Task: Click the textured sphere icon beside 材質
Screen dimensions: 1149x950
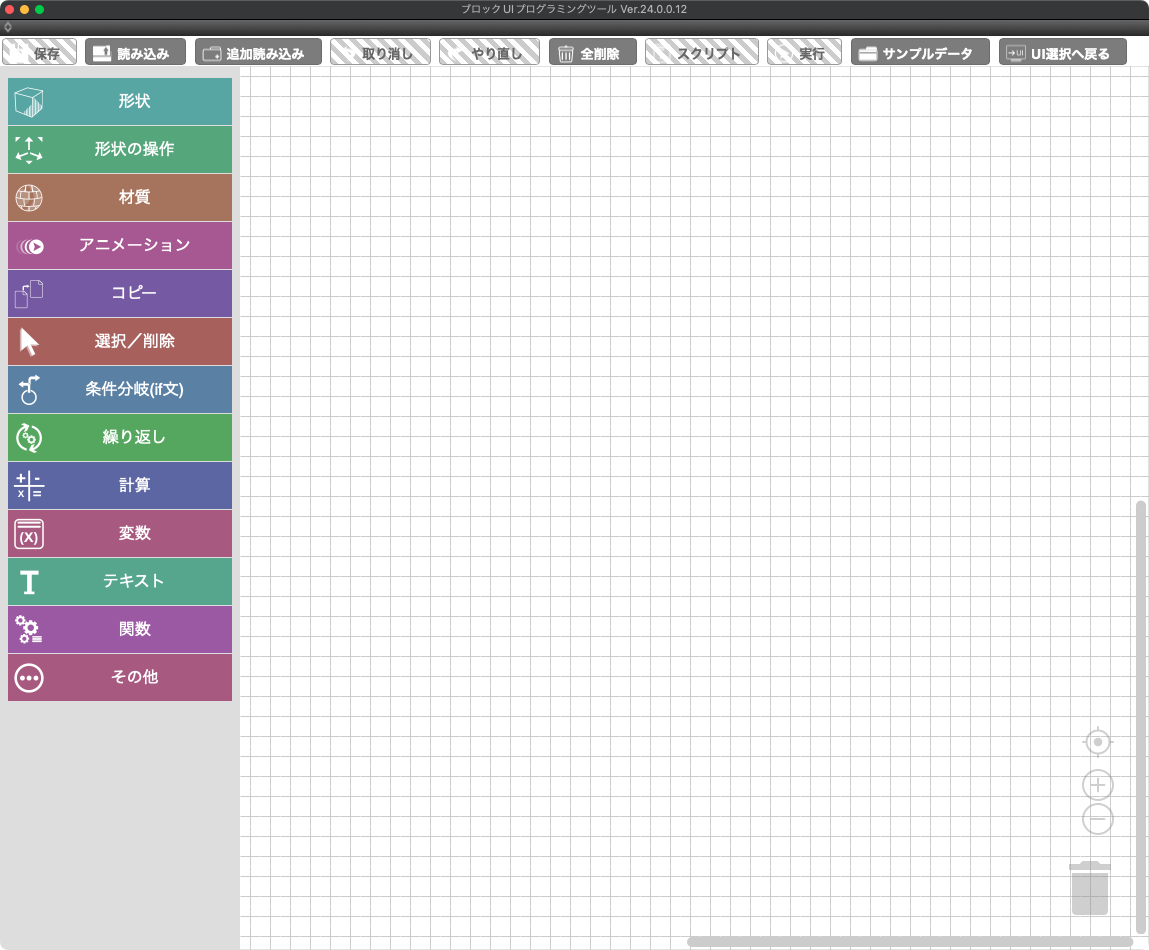Action: [29, 198]
